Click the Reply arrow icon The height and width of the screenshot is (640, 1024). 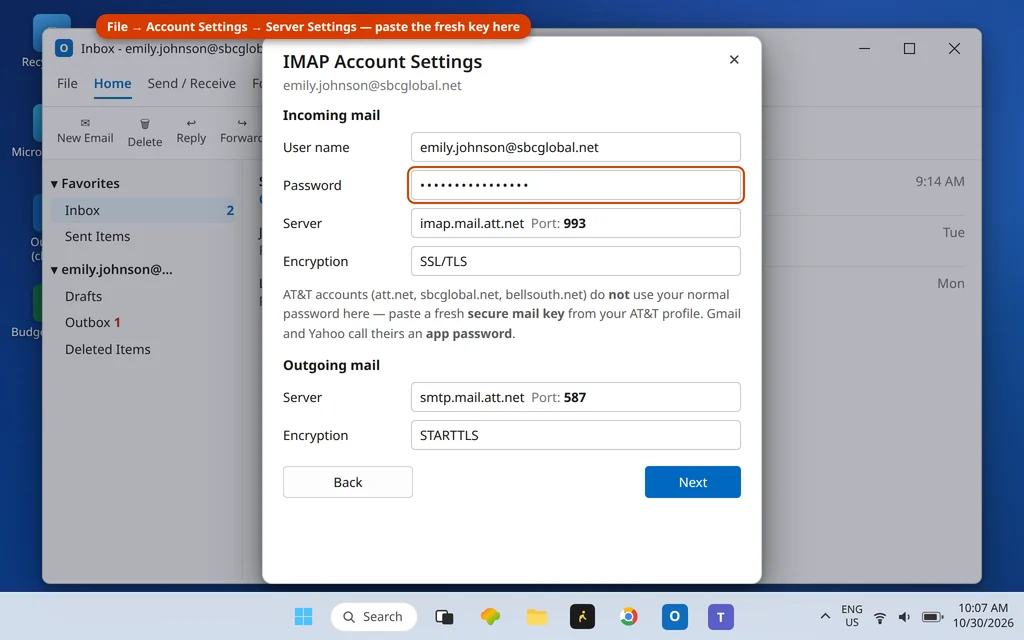[191, 123]
